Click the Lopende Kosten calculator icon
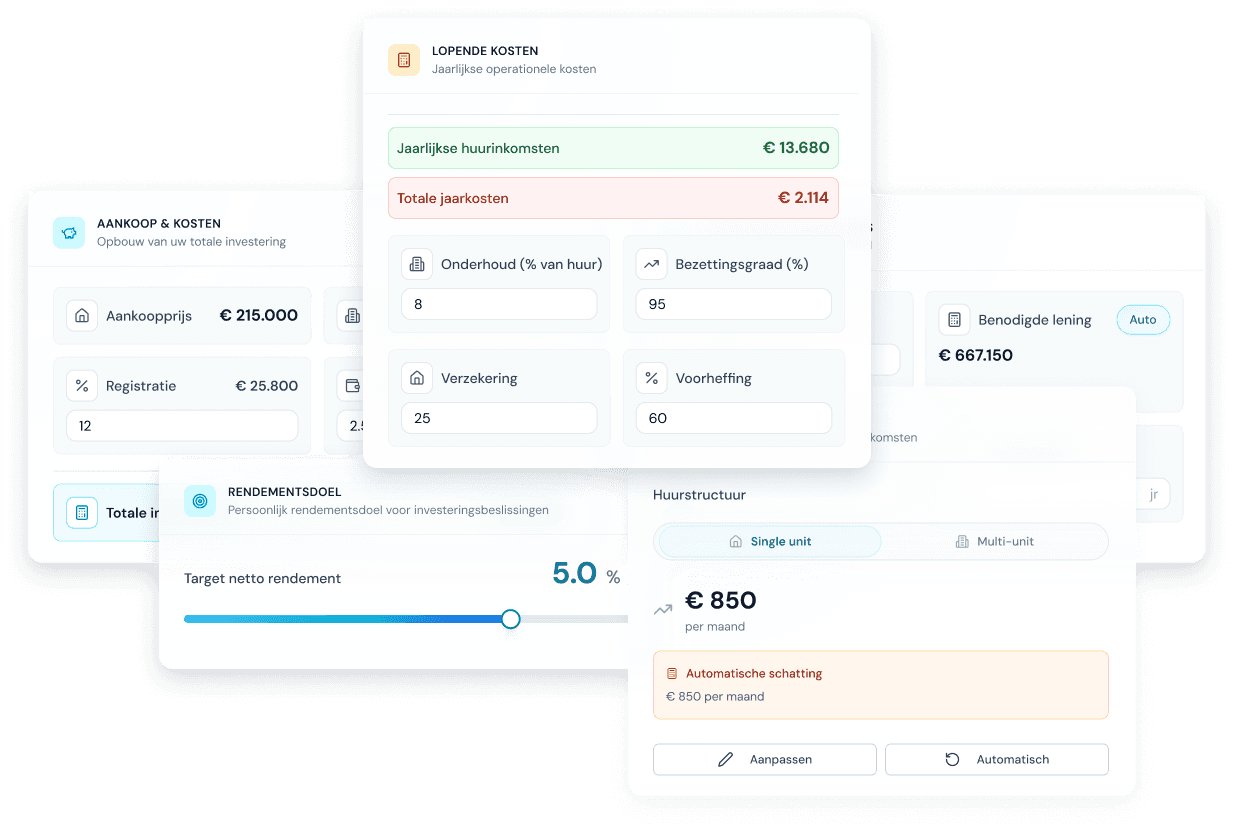The image size is (1234, 835). pos(404,60)
